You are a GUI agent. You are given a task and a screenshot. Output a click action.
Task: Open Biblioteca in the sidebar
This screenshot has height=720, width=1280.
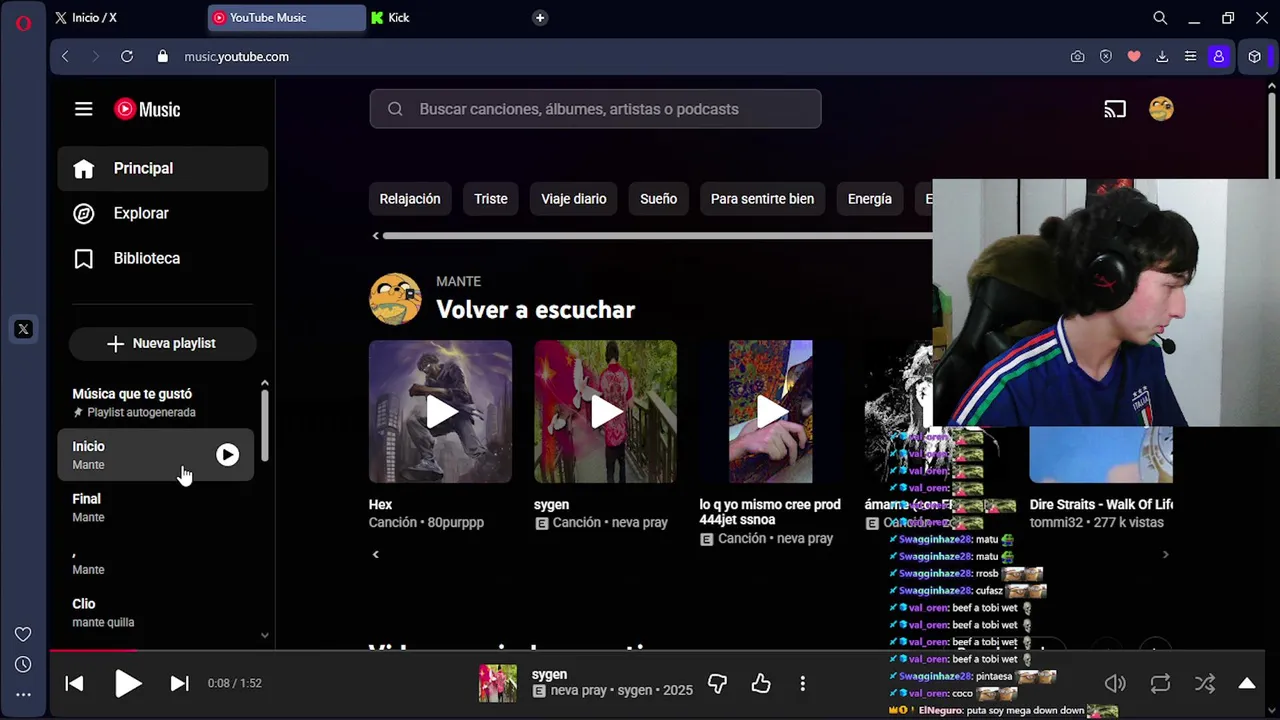[x=163, y=258]
